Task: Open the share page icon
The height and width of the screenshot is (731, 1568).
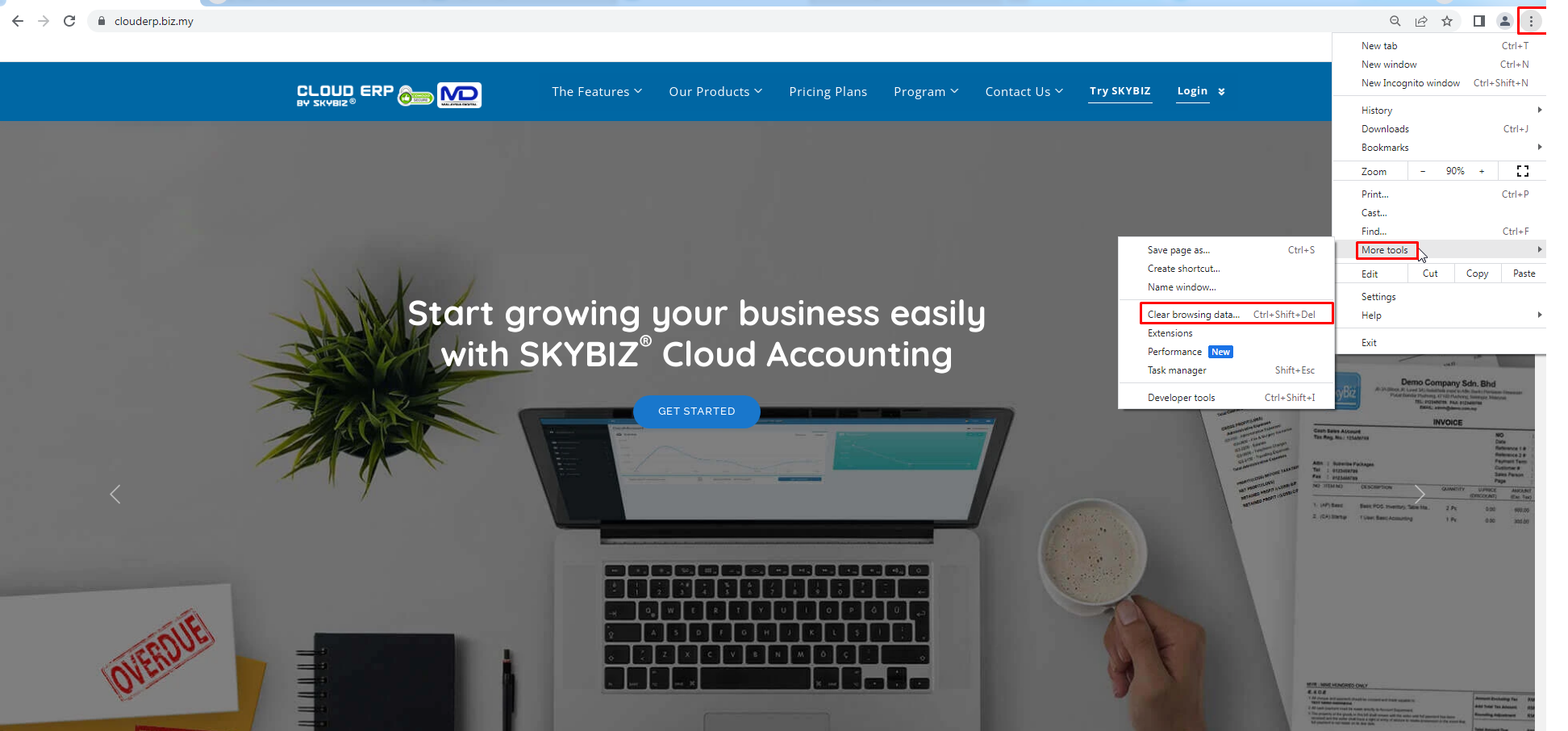Action: (1421, 21)
